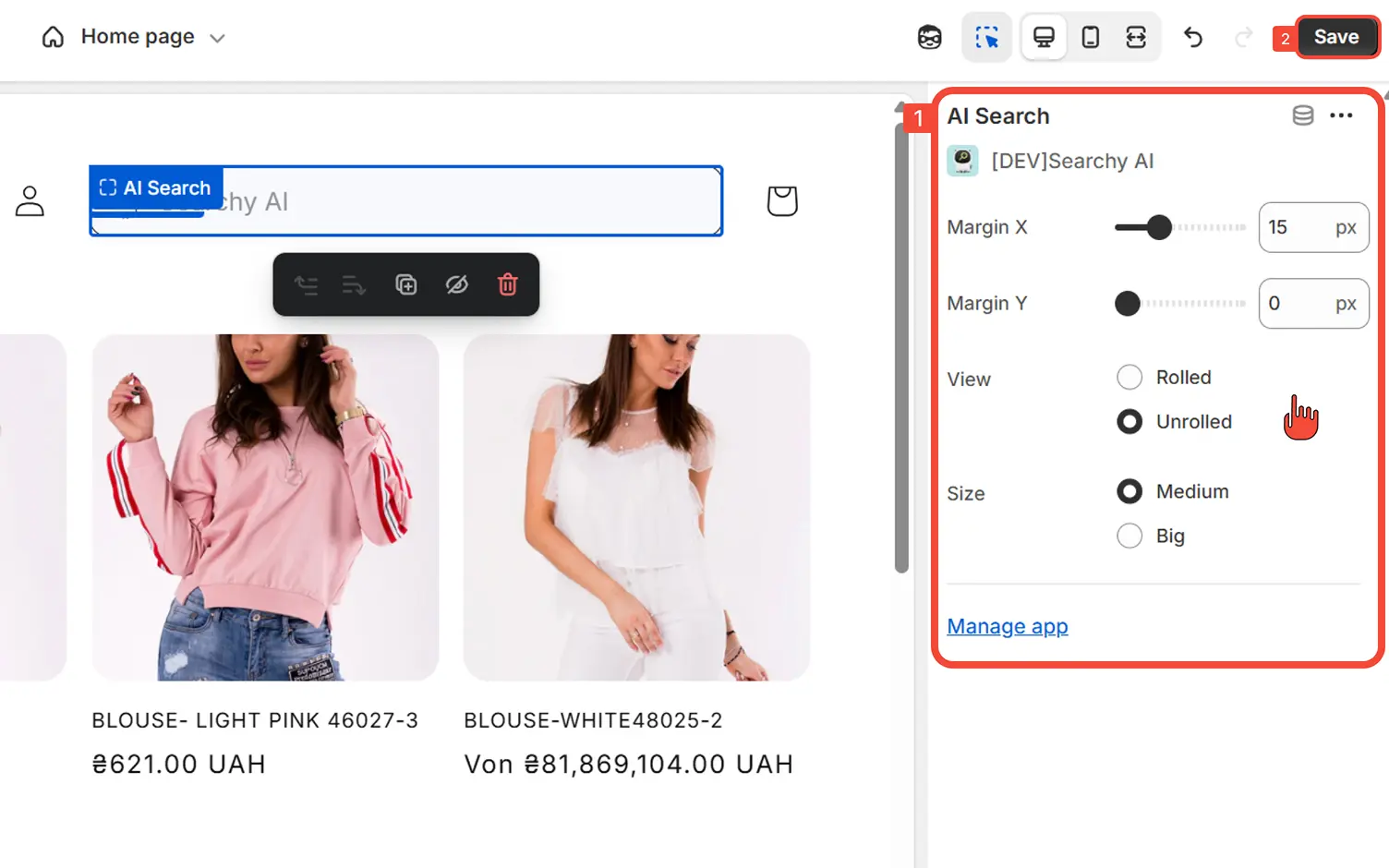This screenshot has height=868, width=1389.
Task: Activate the section selector icon
Action: coord(986,36)
